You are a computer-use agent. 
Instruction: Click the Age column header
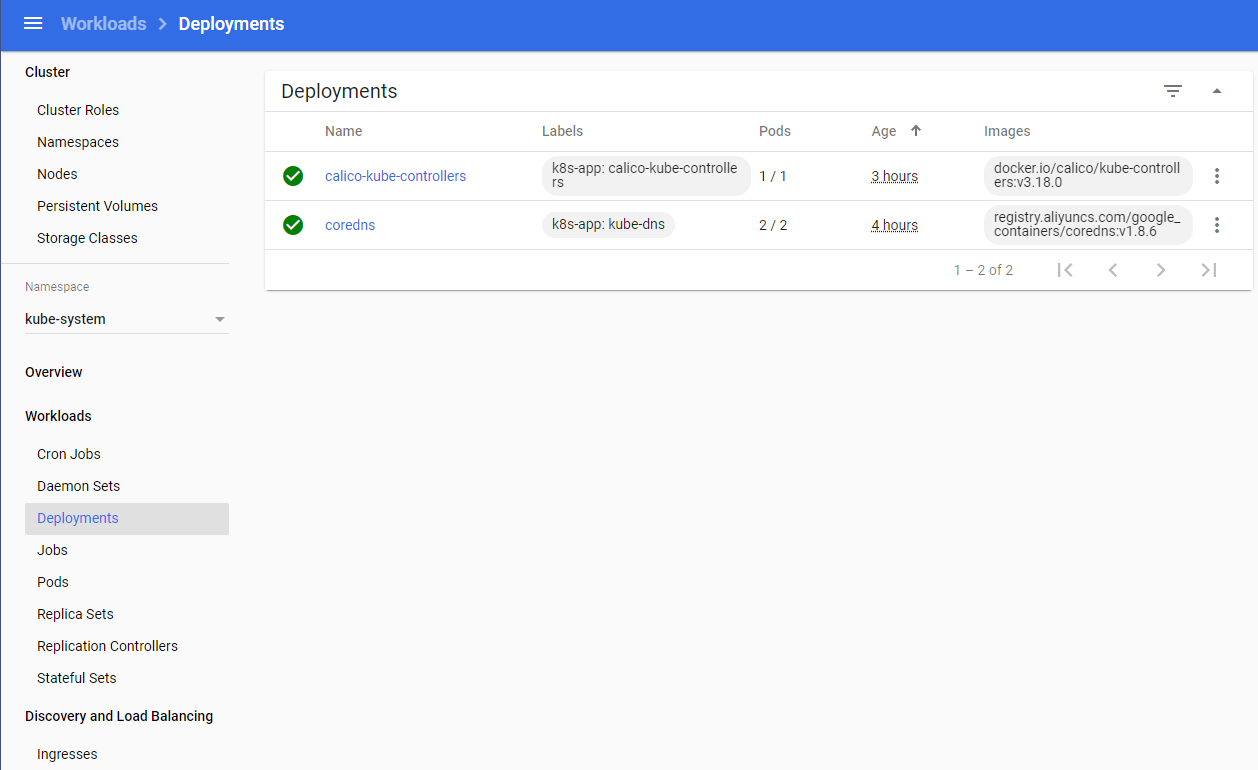pyautogui.click(x=884, y=131)
